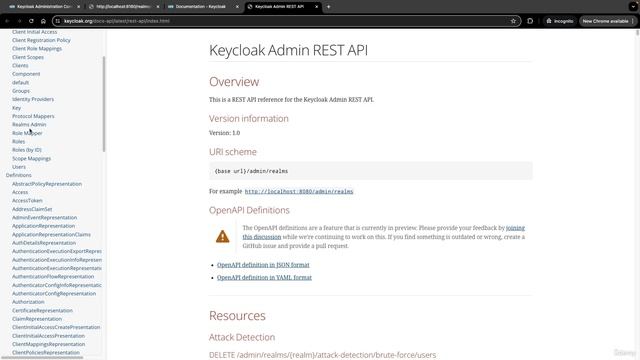Click the browser back arrow
Image resolution: width=640 pixels, height=360 pixels.
tap(7, 21)
